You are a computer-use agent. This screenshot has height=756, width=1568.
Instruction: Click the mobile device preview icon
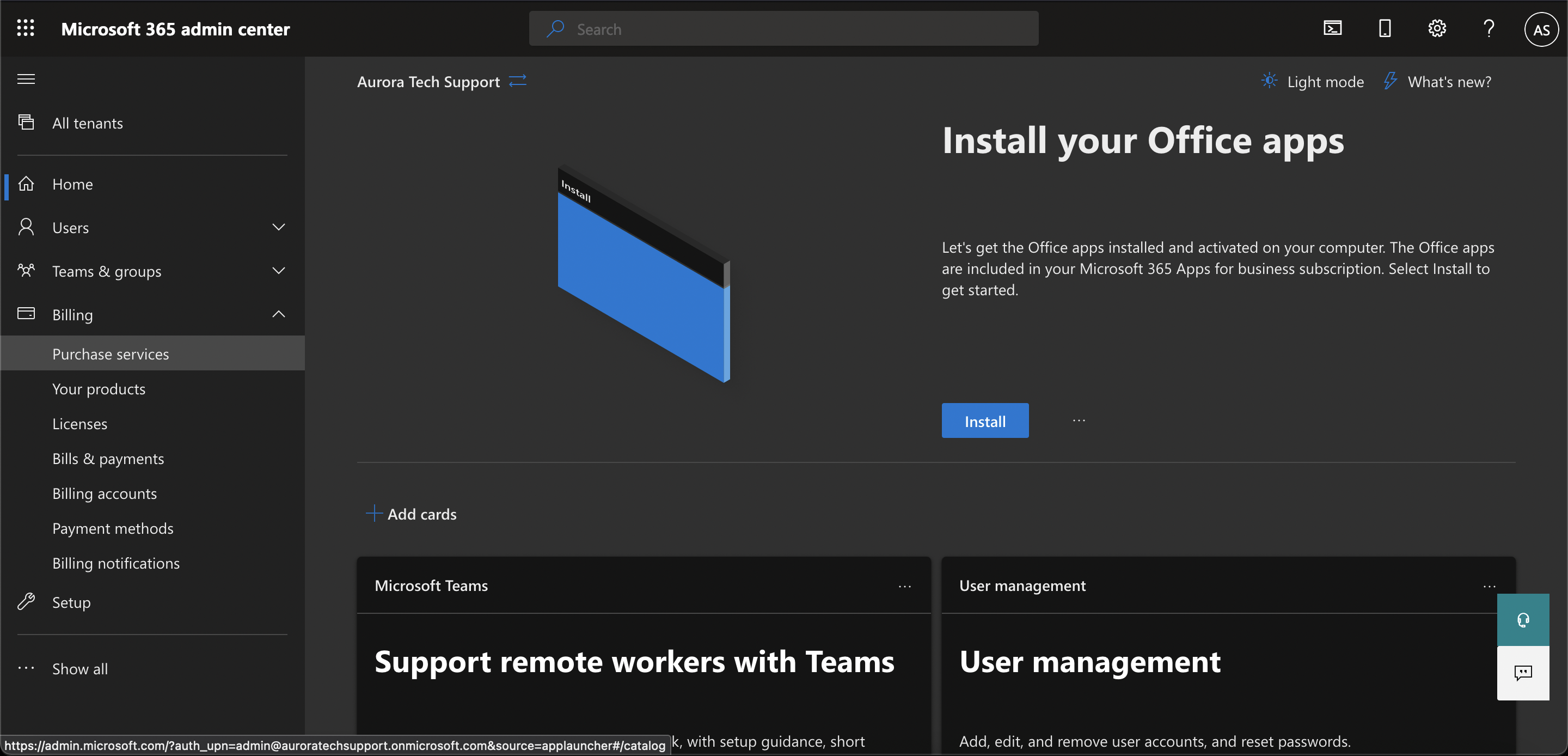tap(1384, 27)
